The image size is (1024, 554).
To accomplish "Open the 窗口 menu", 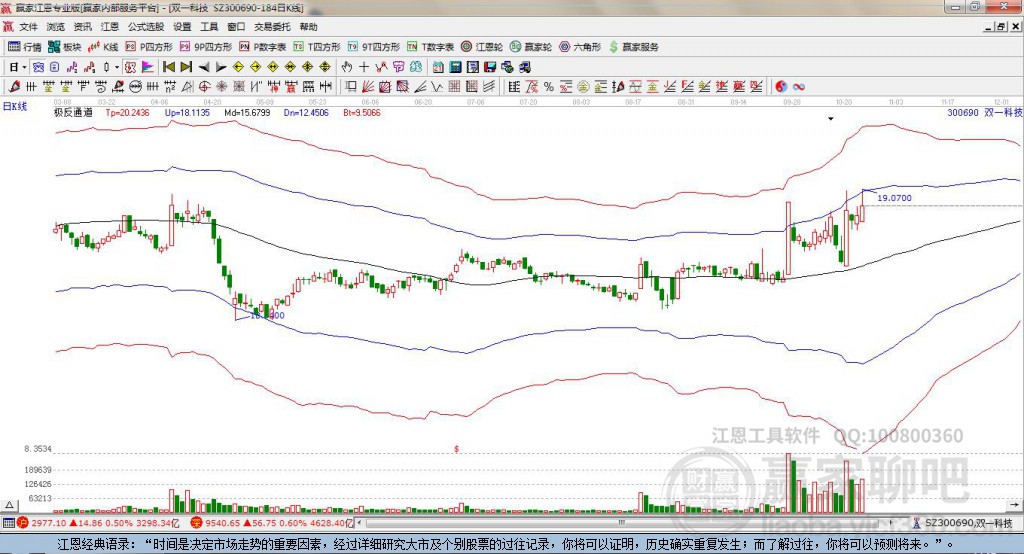I will click(x=236, y=27).
